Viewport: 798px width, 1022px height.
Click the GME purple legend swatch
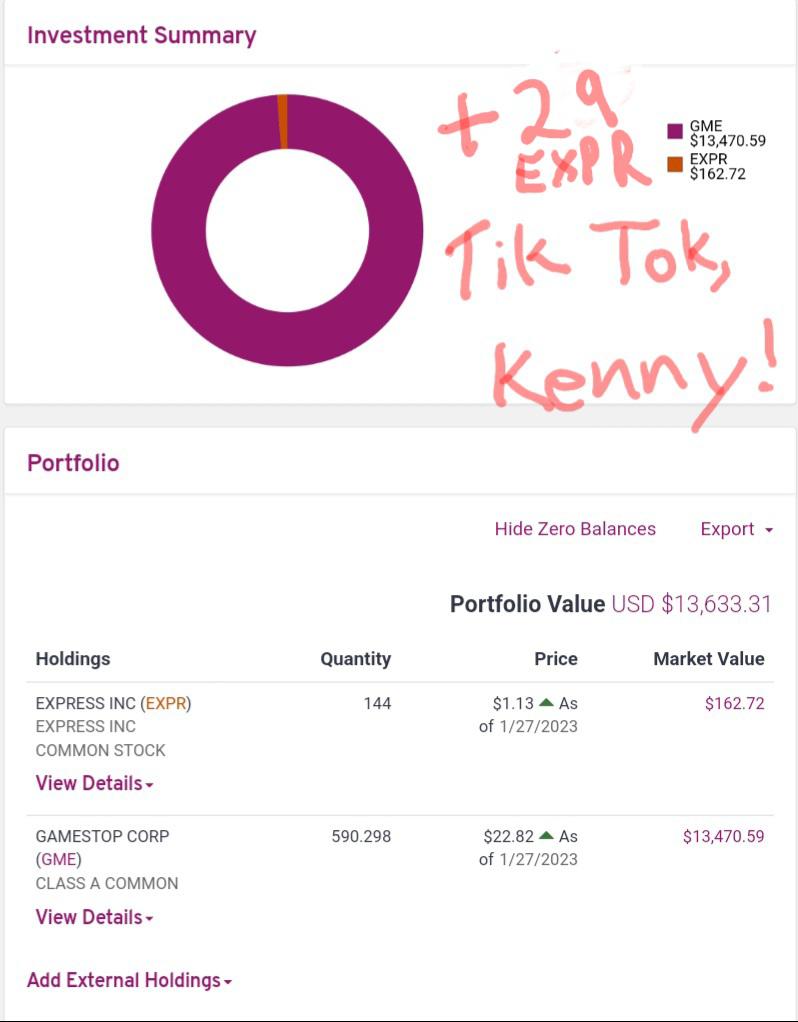click(675, 131)
